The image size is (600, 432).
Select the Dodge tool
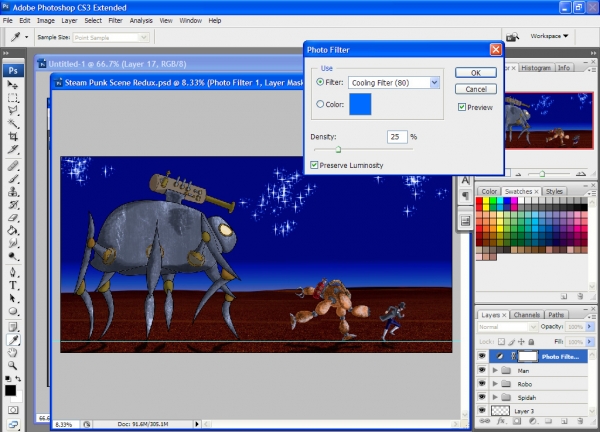(x=13, y=256)
